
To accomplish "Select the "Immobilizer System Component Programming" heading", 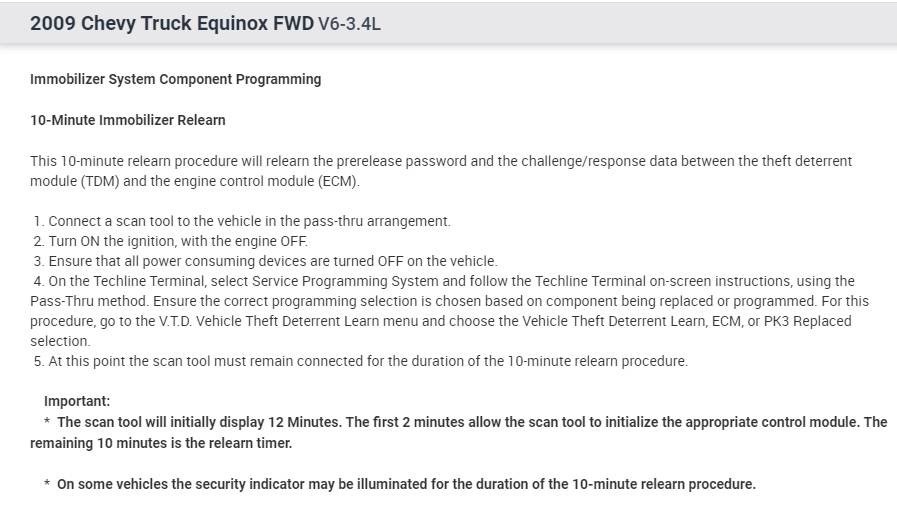I will tap(176, 79).
